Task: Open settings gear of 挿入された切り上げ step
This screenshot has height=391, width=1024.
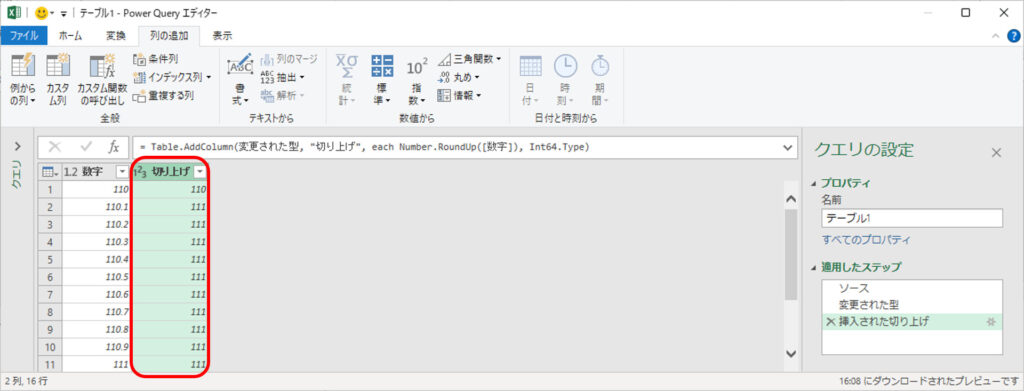Action: (991, 321)
